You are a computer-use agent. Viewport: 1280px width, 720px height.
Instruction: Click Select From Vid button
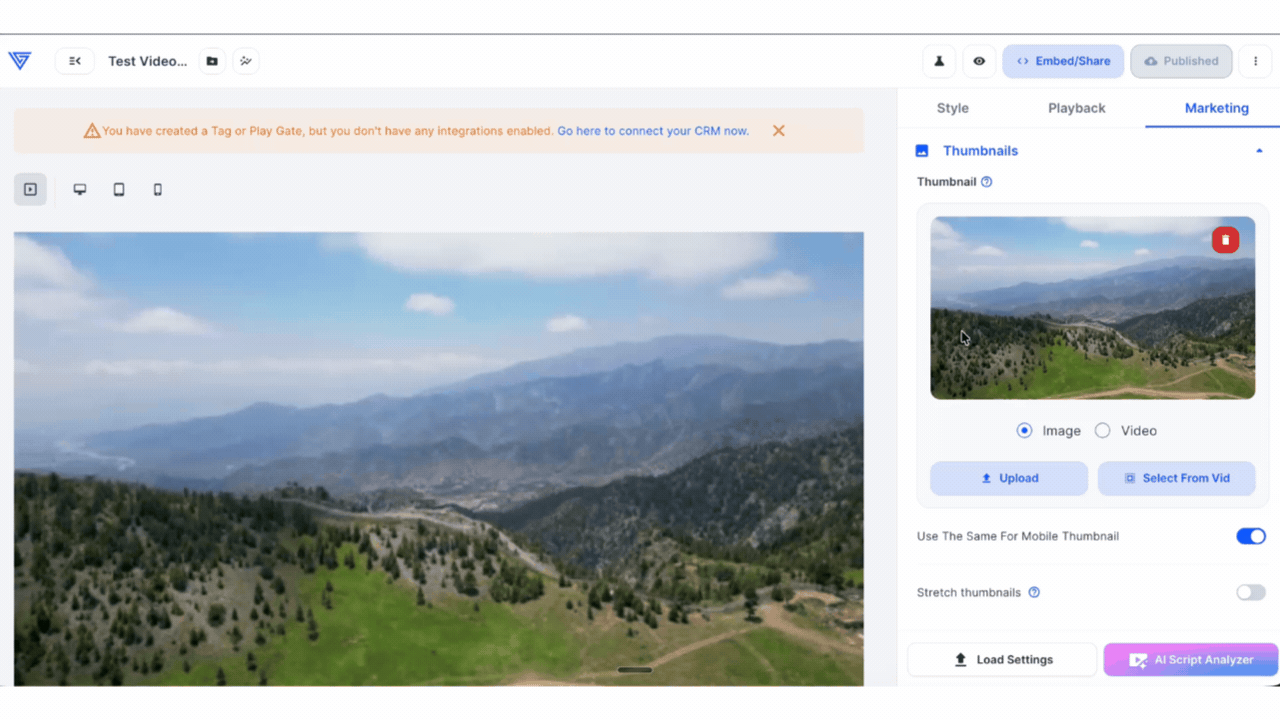pos(1176,478)
